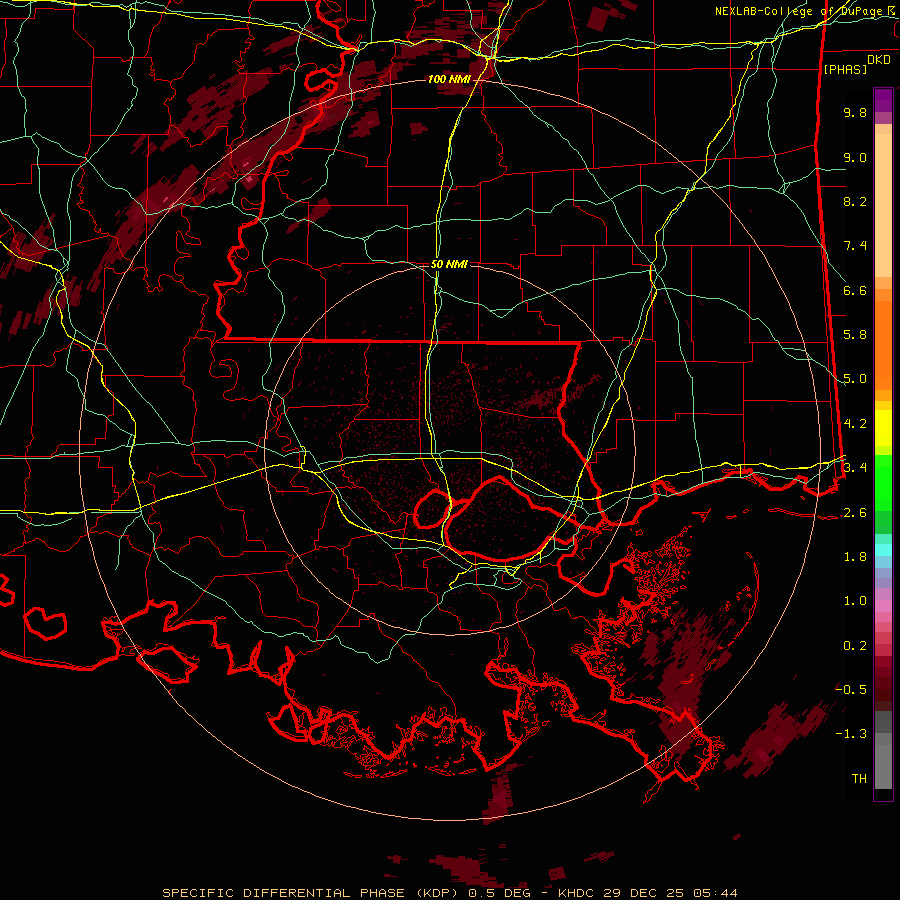The image size is (900, 900).
Task: Click the "100 NMI" range ring label
Action: 449,79
